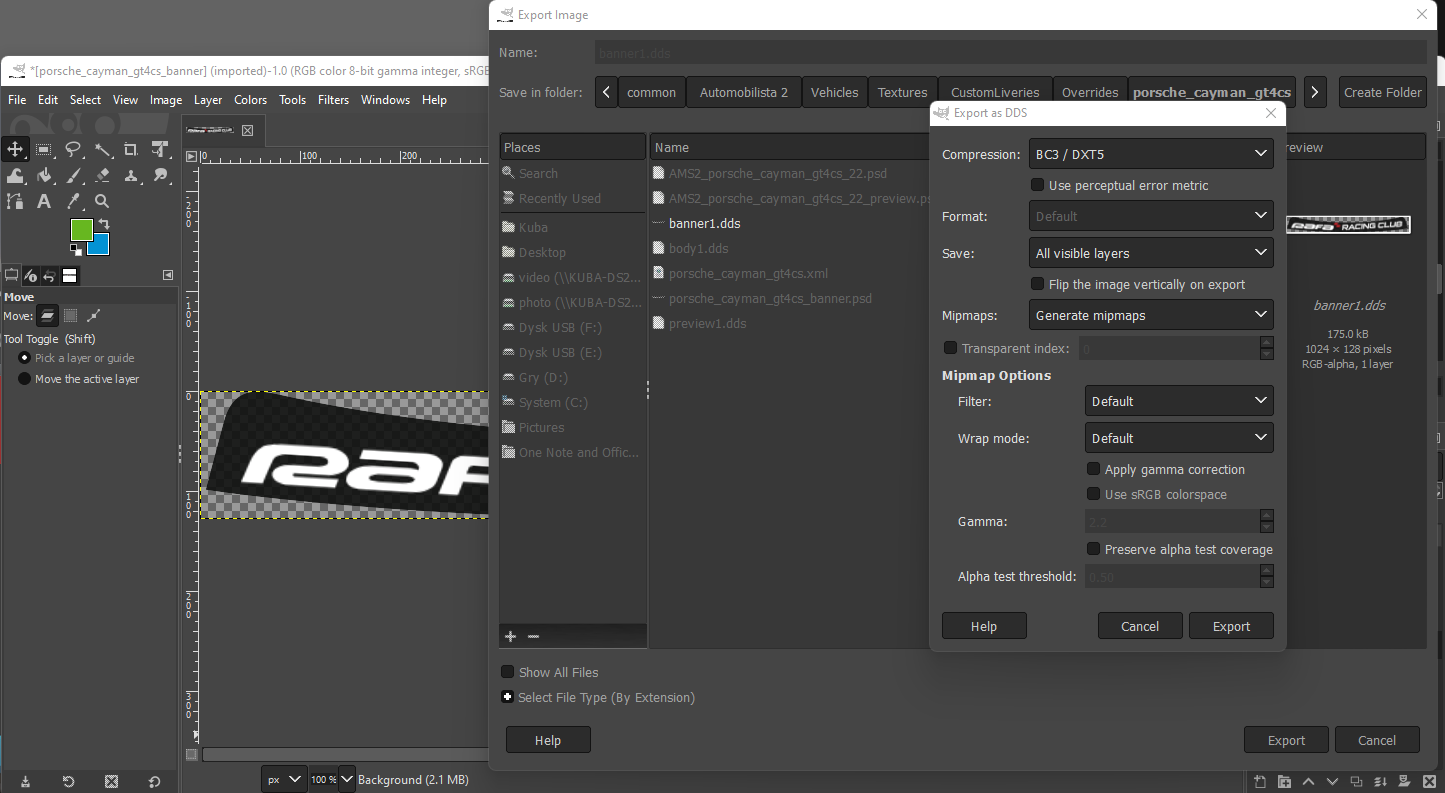Open the Undo History tab
This screenshot has height=793, width=1445.
coord(50,275)
